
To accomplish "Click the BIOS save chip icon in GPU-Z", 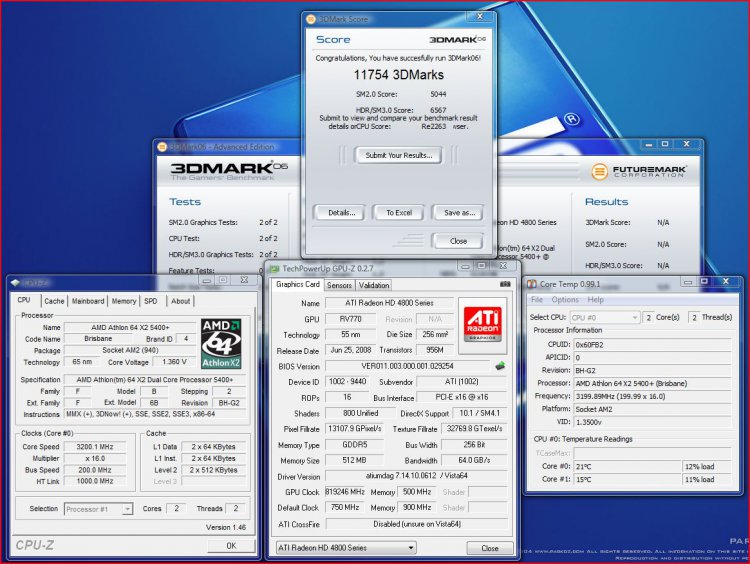I will (500, 366).
